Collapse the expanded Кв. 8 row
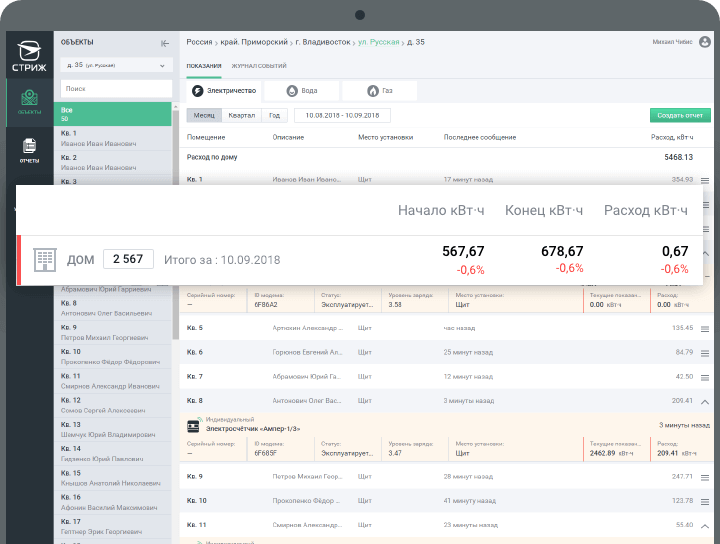 [x=705, y=401]
